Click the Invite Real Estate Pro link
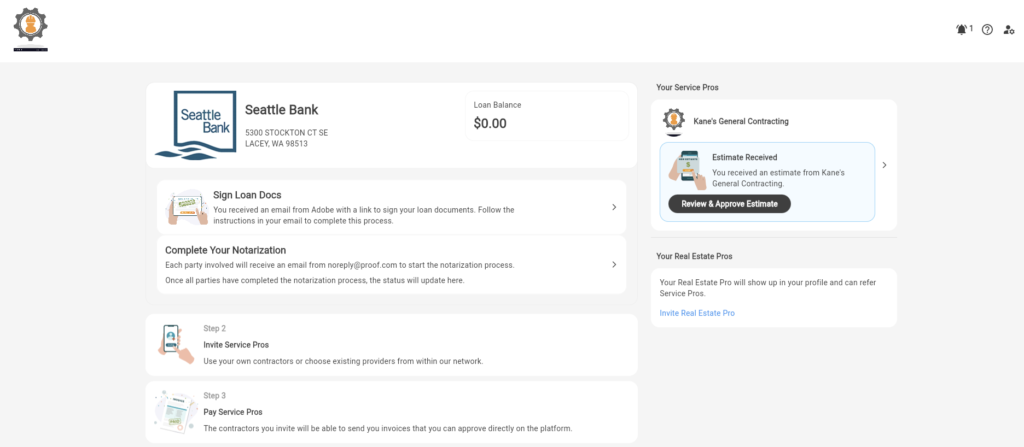 [697, 313]
